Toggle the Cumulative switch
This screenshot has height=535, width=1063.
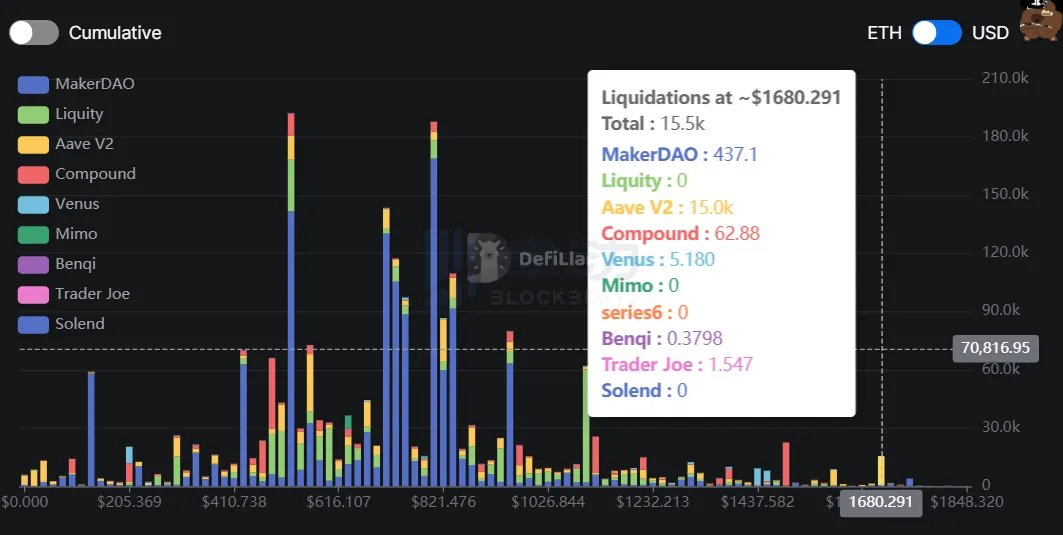34,33
